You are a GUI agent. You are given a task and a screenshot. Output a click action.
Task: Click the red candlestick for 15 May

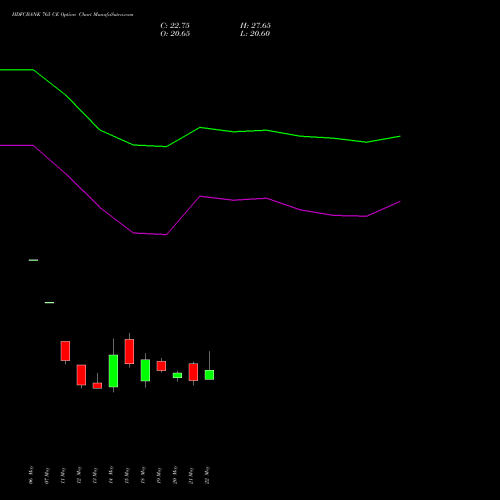pyautogui.click(x=129, y=351)
